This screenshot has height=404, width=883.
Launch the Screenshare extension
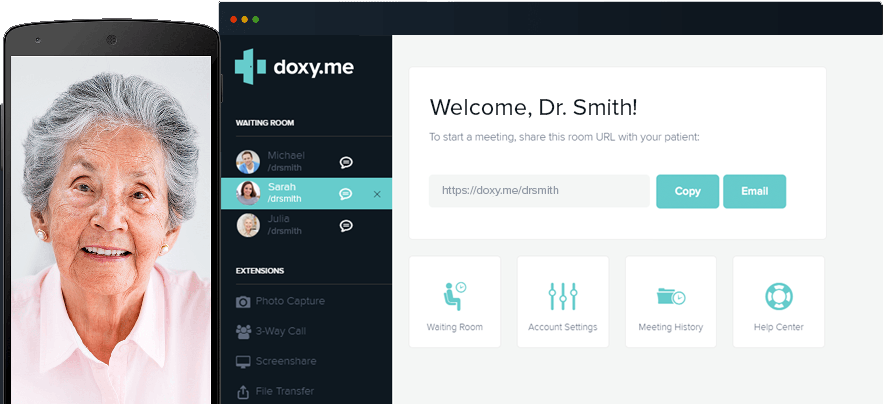tap(276, 362)
